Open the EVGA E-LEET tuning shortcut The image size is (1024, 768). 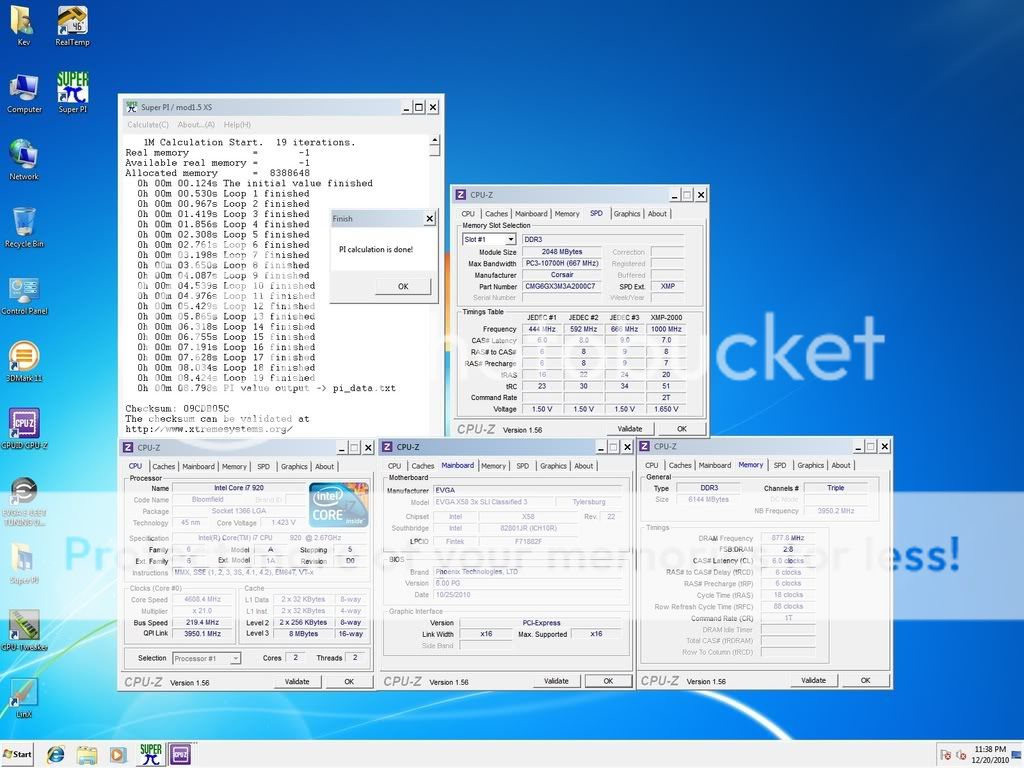pos(23,492)
